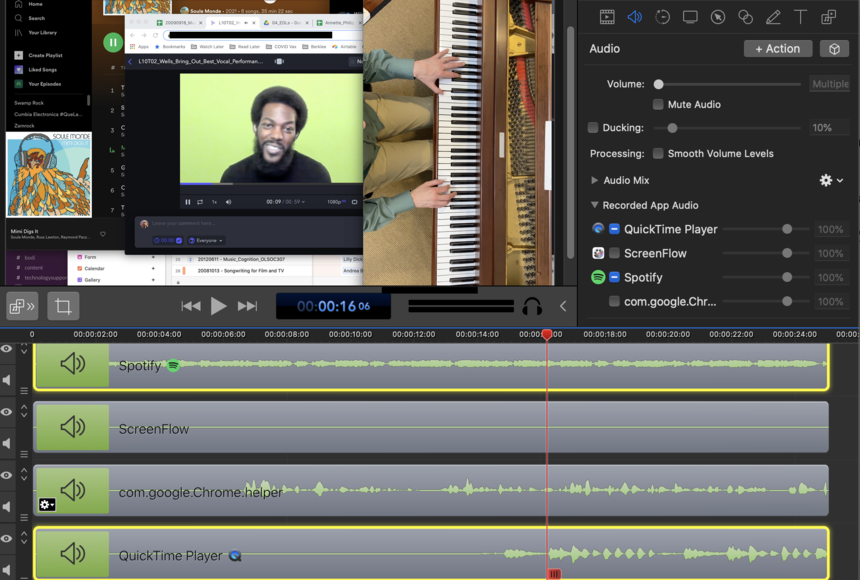Click the ScreenFlow track's height stepper arrows
The height and width of the screenshot is (580, 860).
tap(24, 411)
